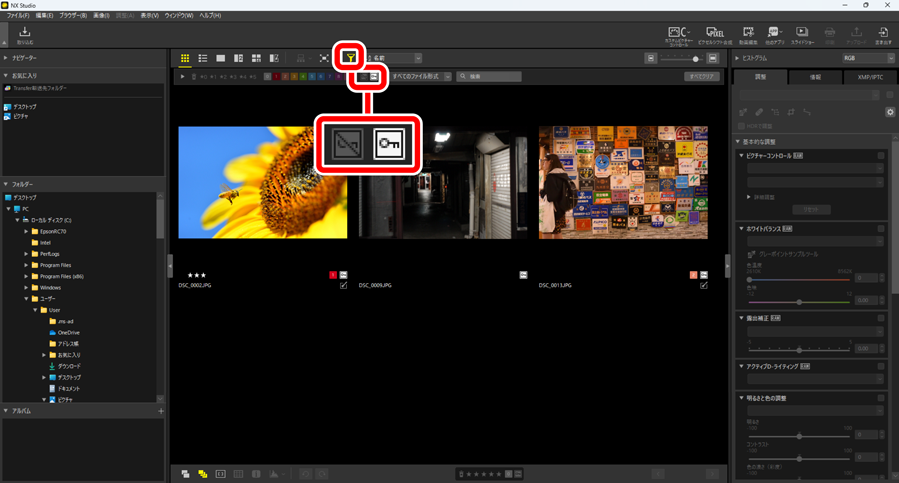Viewport: 899px width, 483px height.
Task: Click the すべてクリア button
Action: click(x=702, y=76)
